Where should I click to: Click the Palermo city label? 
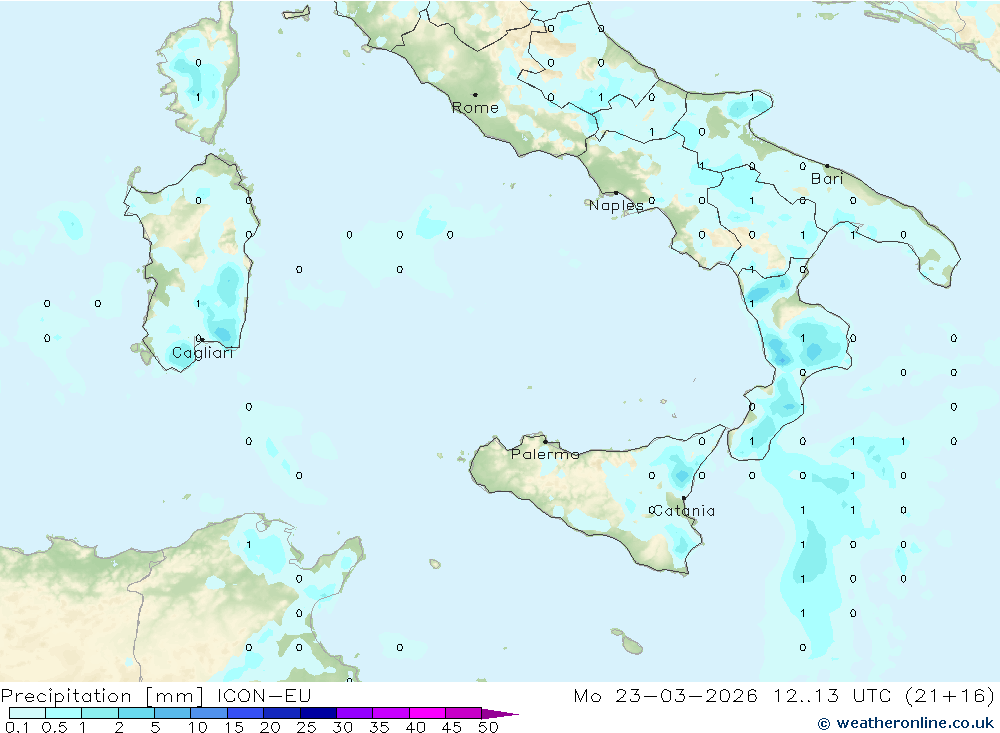545,454
